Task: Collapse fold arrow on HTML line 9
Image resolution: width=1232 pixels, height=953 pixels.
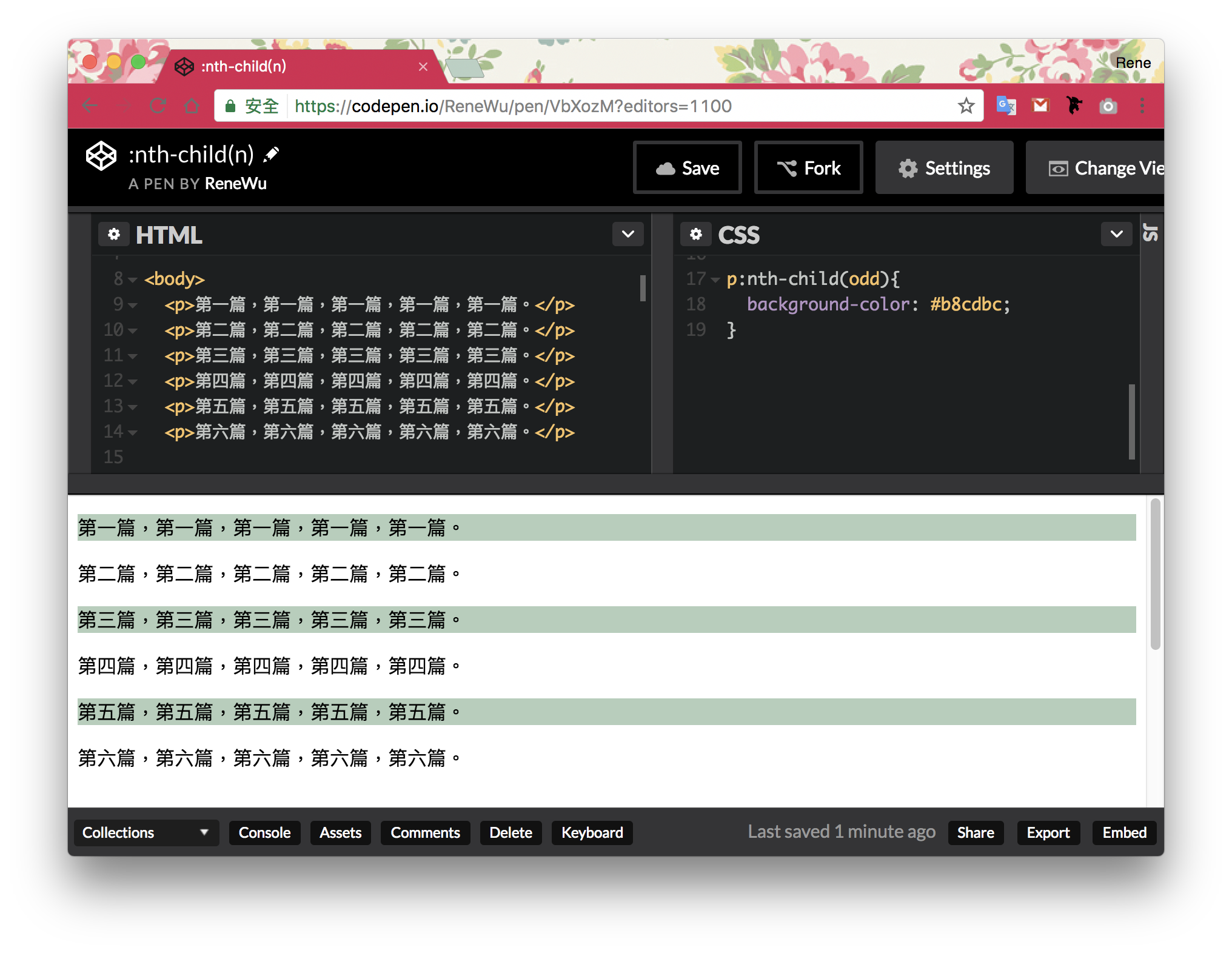Action: [133, 305]
